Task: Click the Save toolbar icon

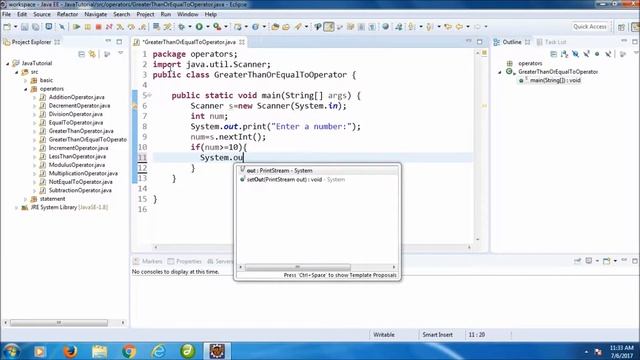Action: 25,27
